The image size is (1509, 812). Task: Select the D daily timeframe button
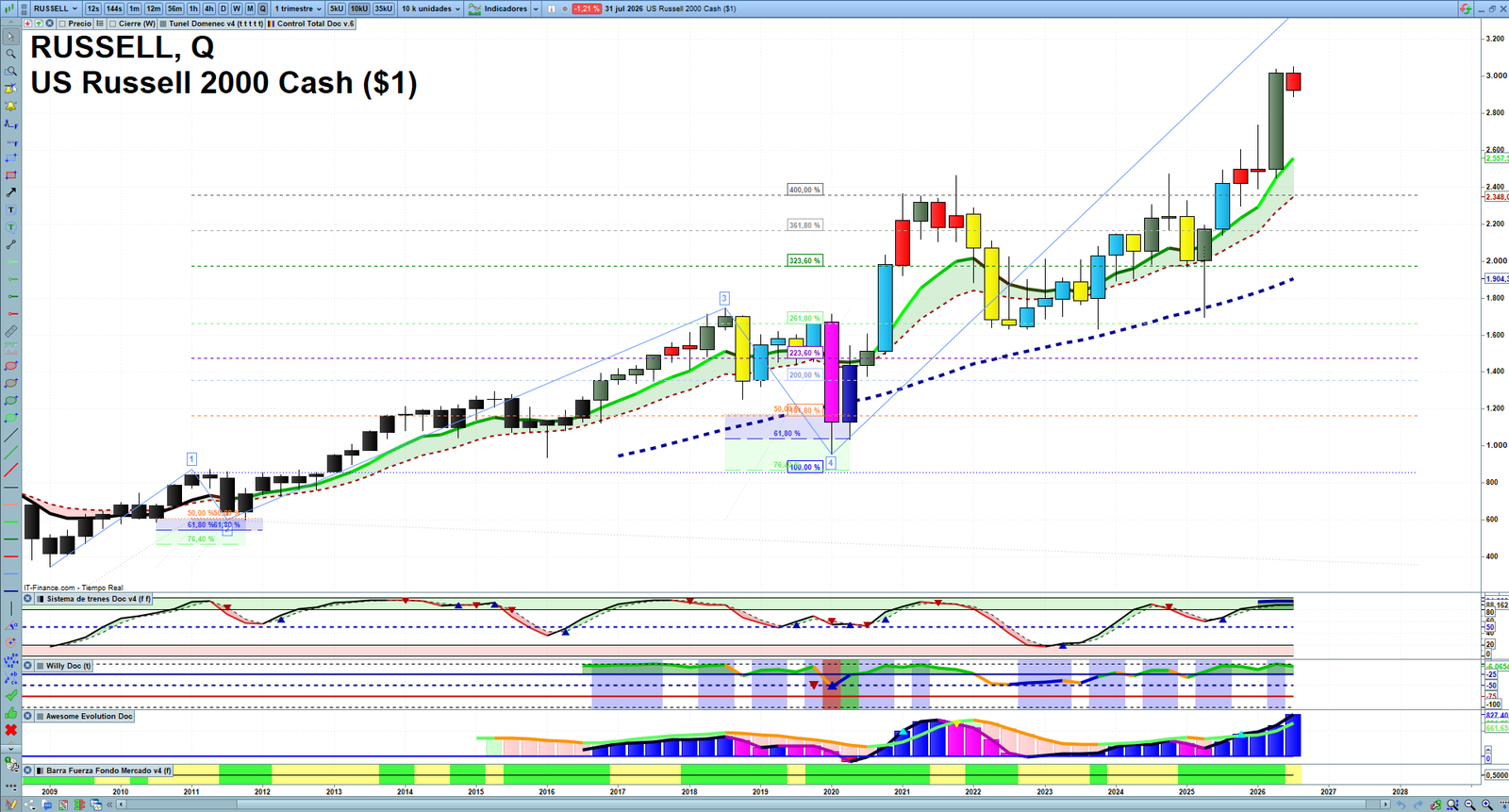[224, 8]
